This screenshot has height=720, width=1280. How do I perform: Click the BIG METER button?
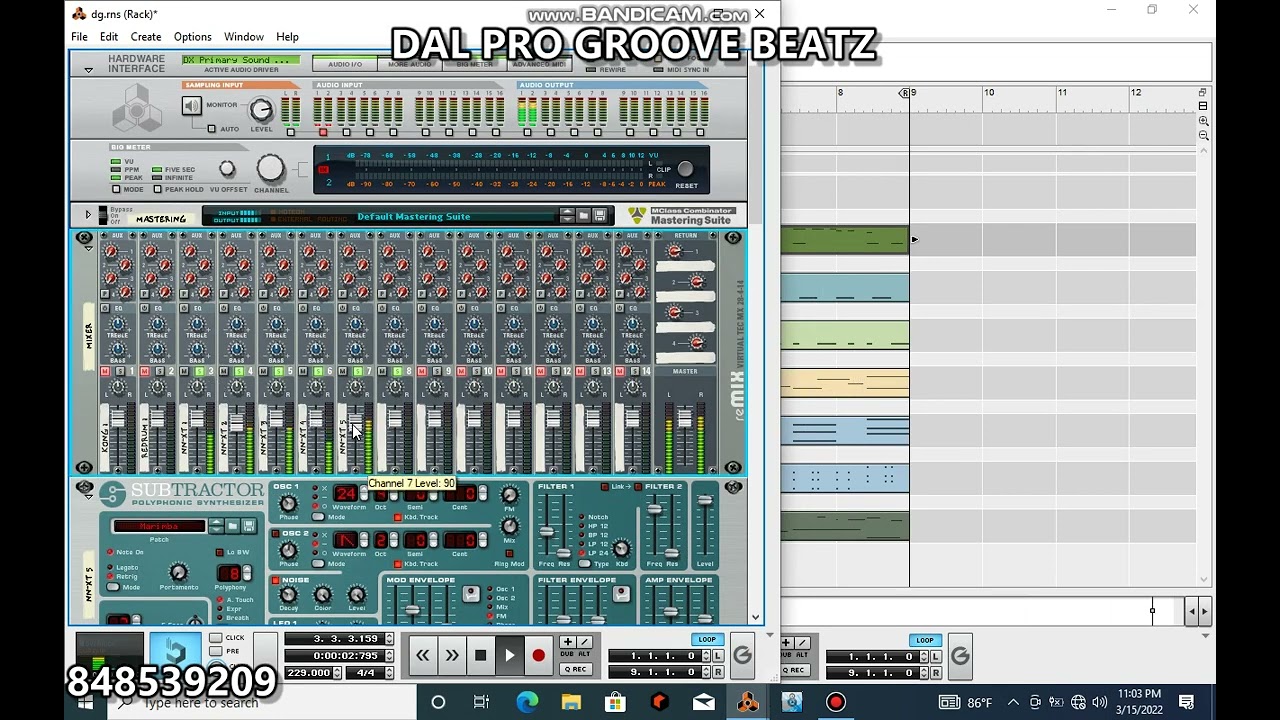[474, 64]
